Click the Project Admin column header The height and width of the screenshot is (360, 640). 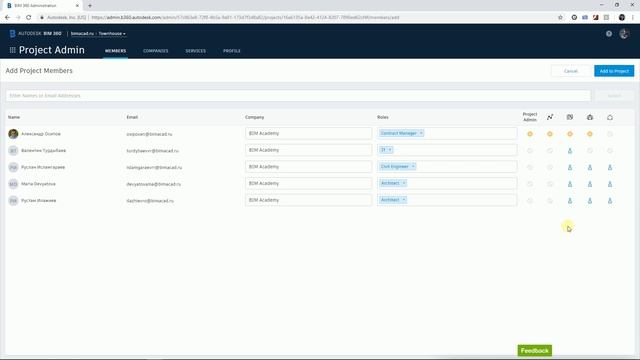click(530, 117)
